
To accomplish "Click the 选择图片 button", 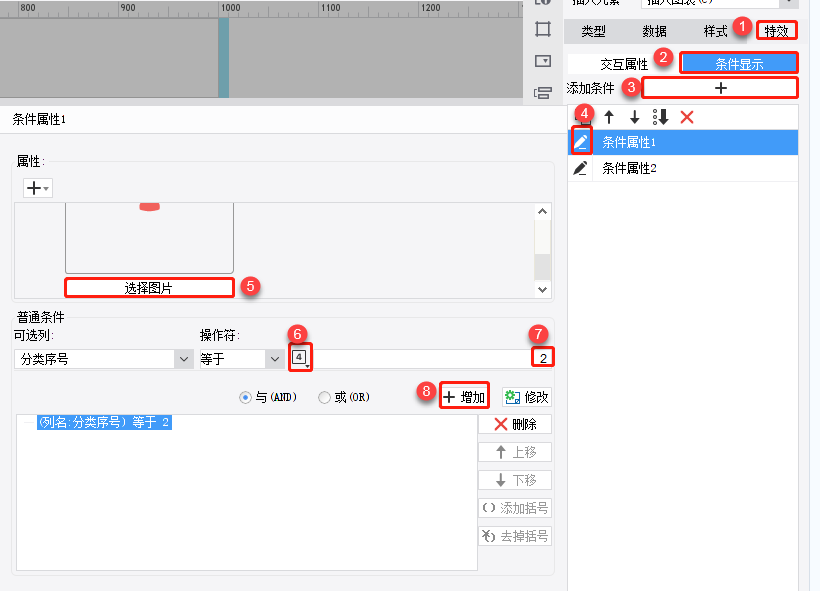I will pyautogui.click(x=149, y=288).
